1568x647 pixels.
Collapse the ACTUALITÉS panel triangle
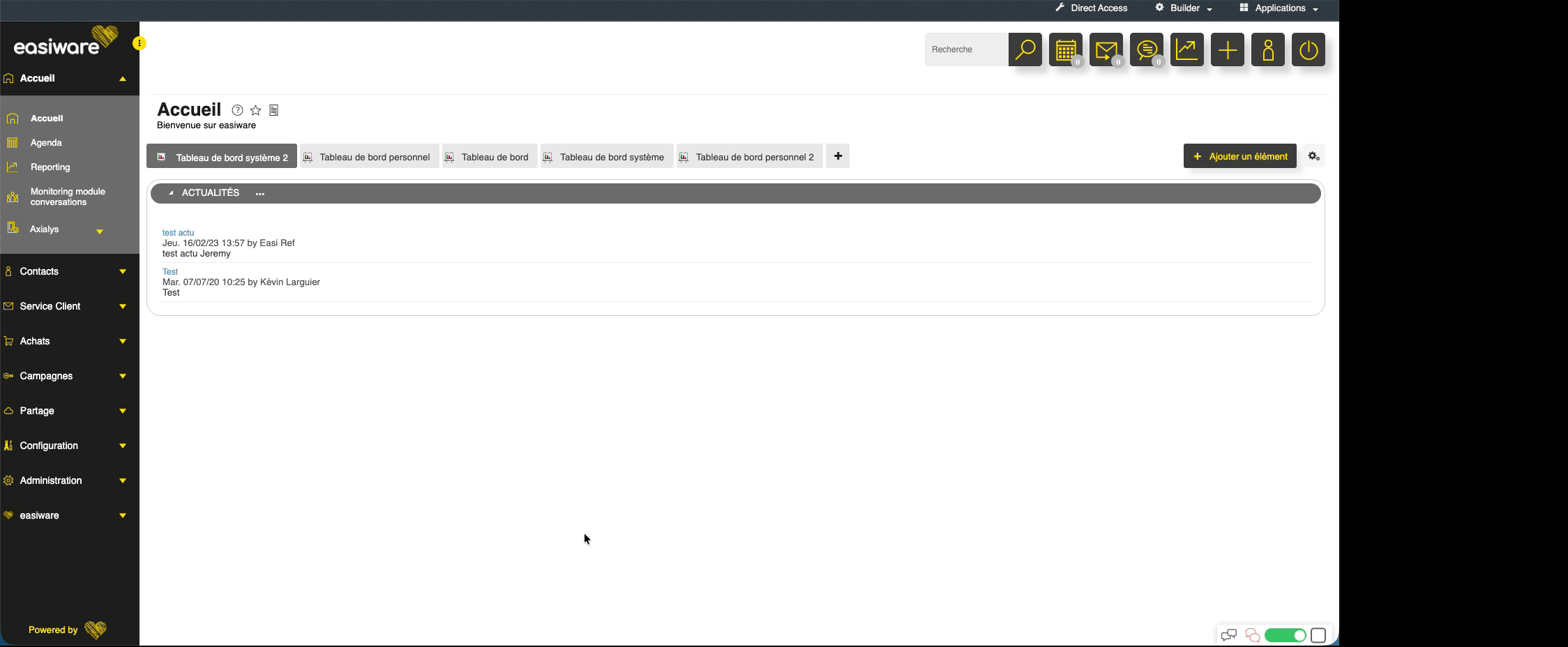(171, 193)
